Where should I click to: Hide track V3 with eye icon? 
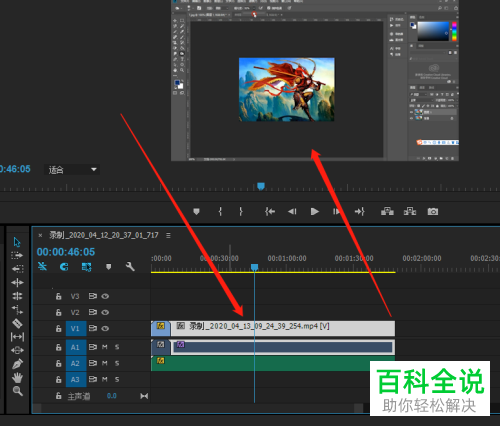pos(105,296)
